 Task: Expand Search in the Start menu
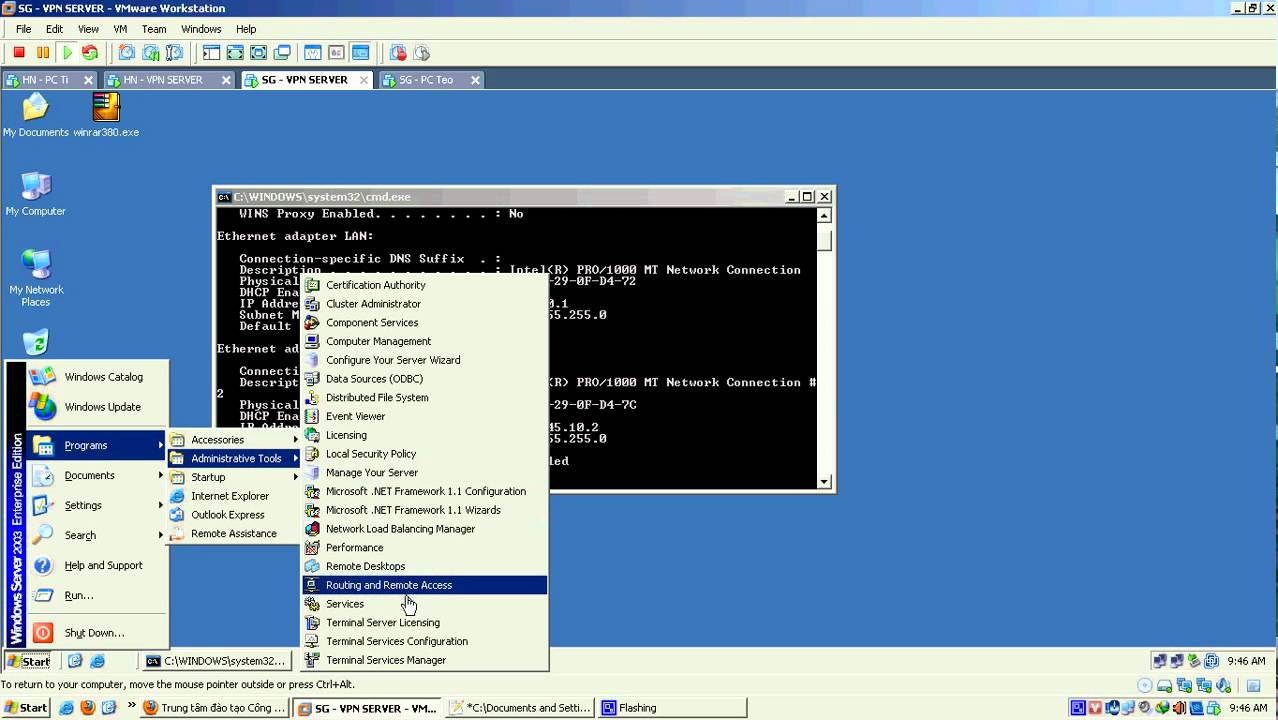tap(97, 536)
